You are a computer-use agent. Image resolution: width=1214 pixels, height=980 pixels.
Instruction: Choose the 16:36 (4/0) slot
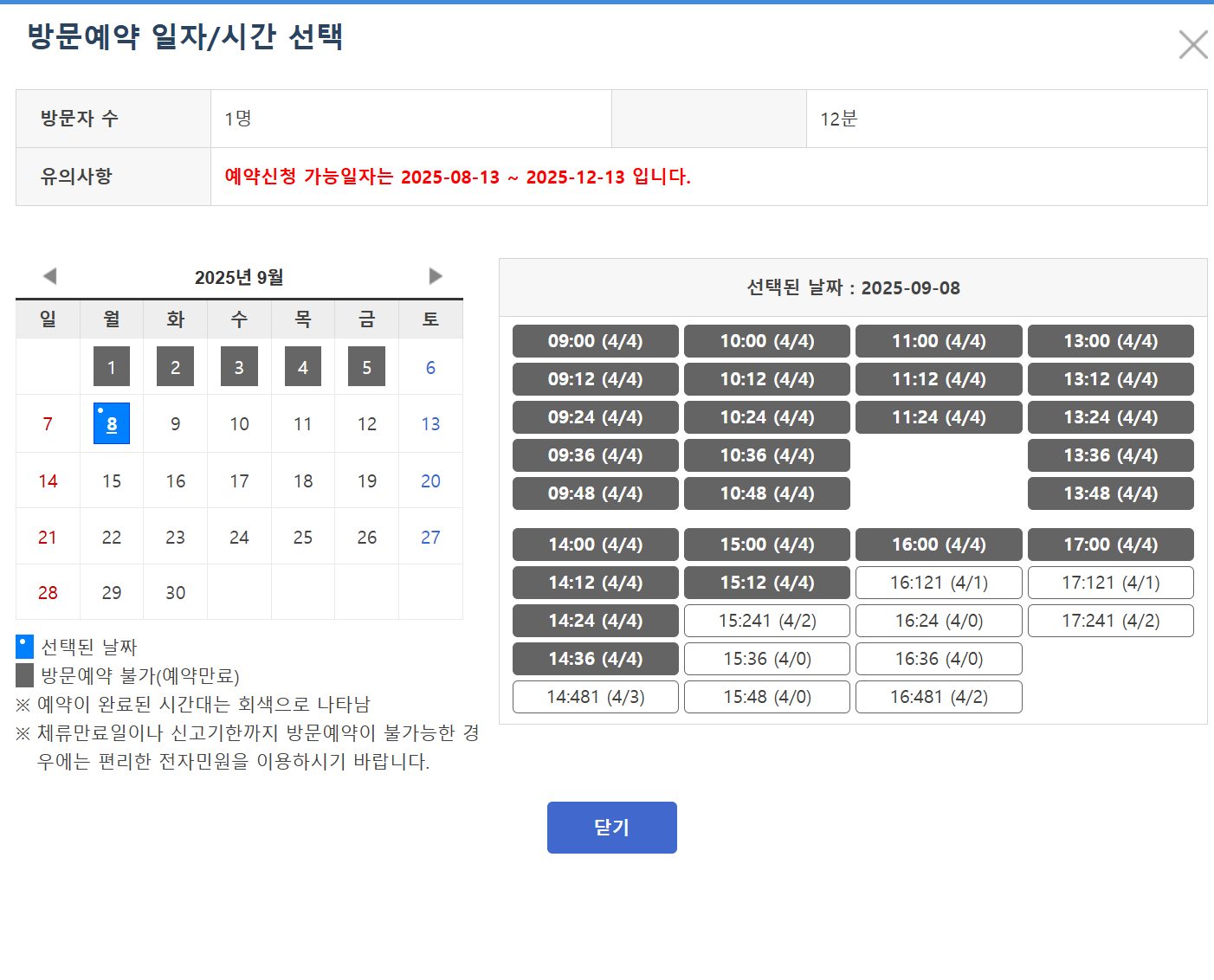[x=939, y=659]
